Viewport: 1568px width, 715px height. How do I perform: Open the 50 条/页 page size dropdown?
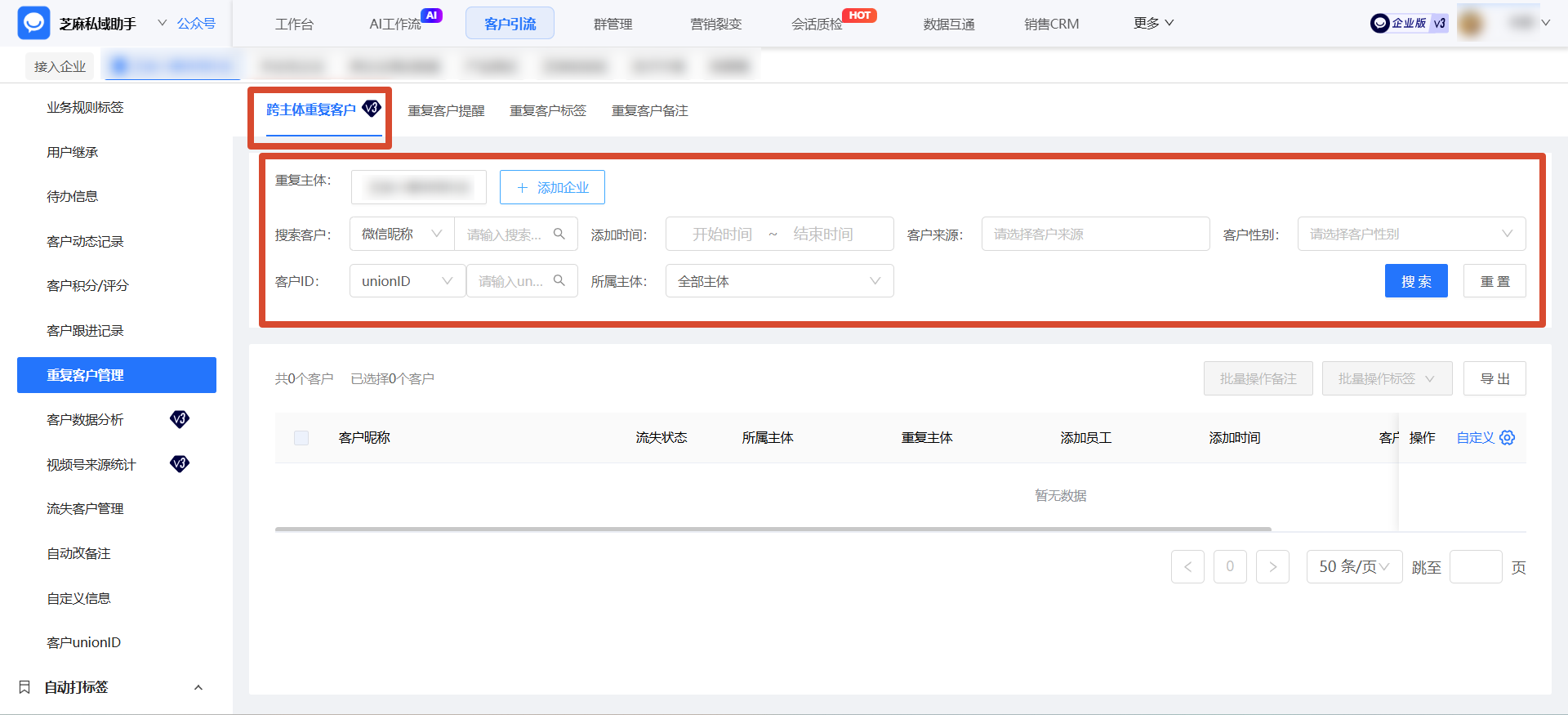[1354, 566]
